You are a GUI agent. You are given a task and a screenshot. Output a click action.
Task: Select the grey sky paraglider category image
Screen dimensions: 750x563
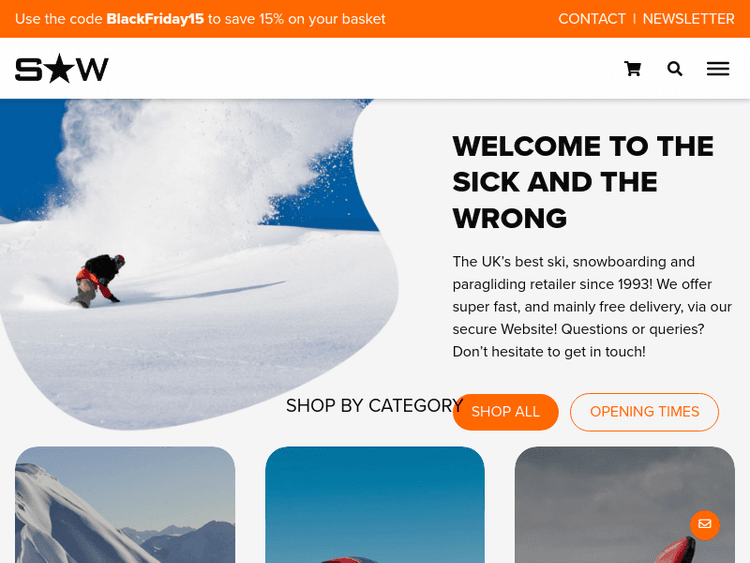point(625,505)
